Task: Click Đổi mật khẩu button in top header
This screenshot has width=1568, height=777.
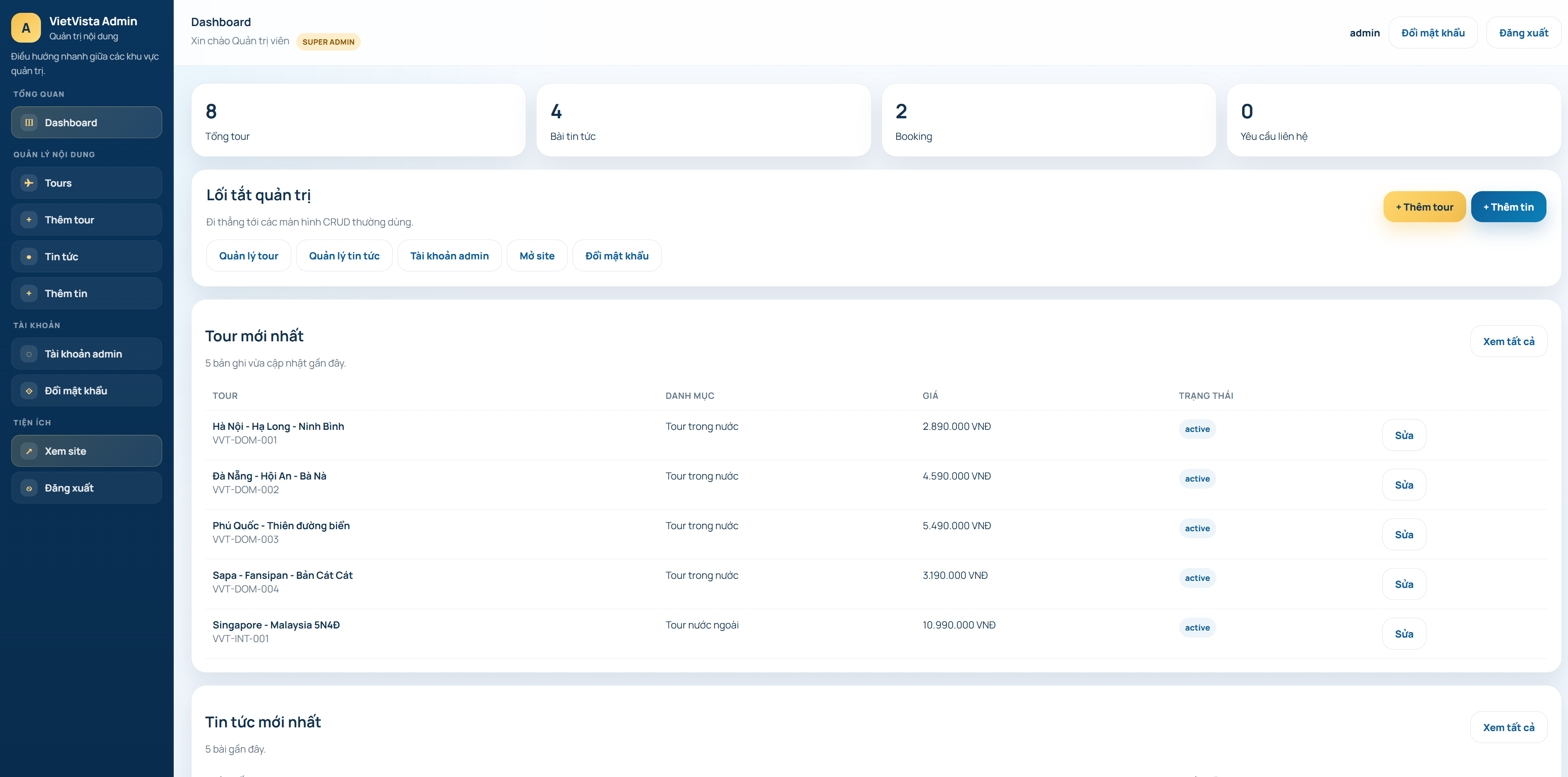Action: (x=1433, y=33)
